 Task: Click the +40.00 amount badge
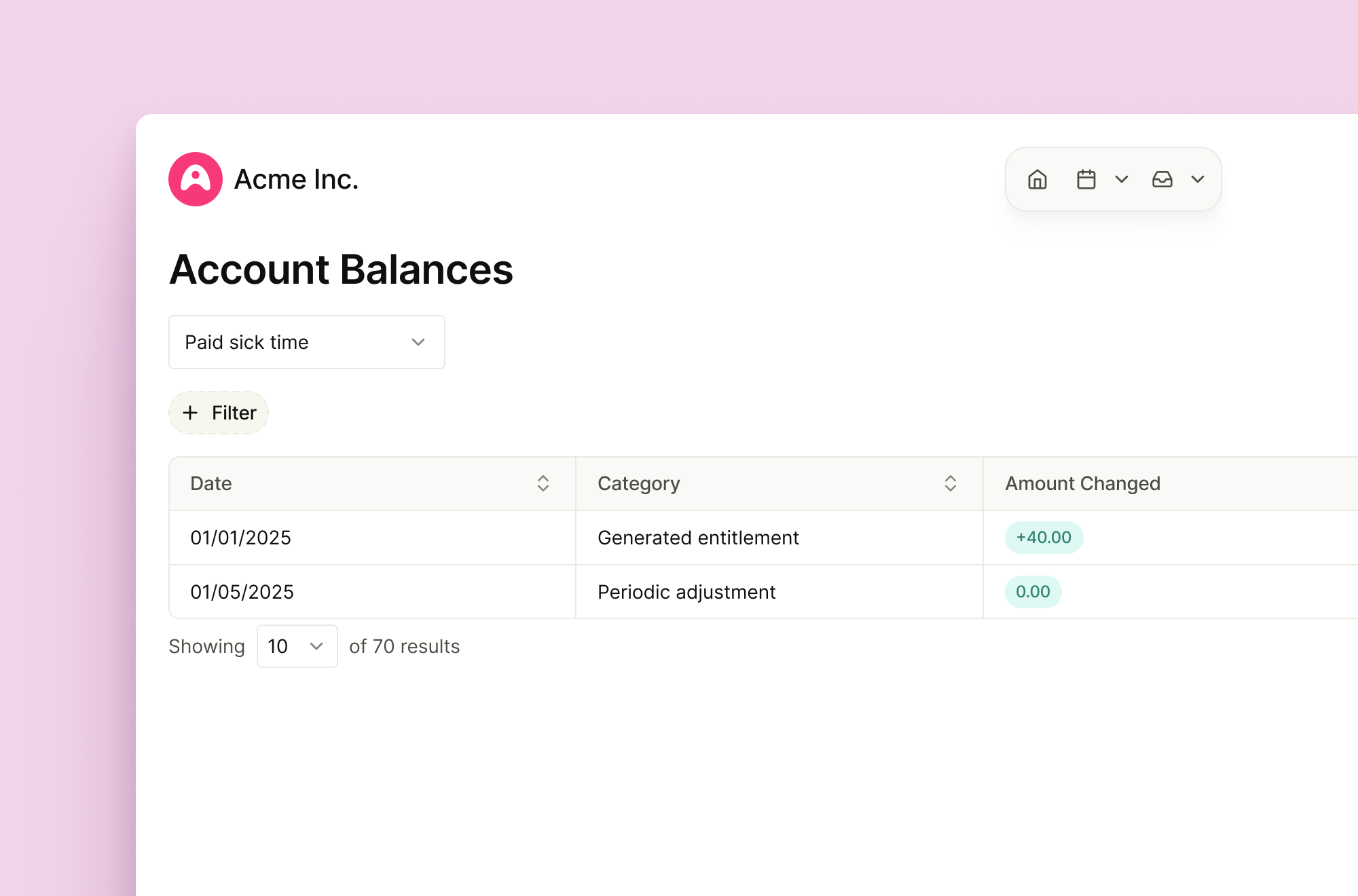coord(1043,538)
